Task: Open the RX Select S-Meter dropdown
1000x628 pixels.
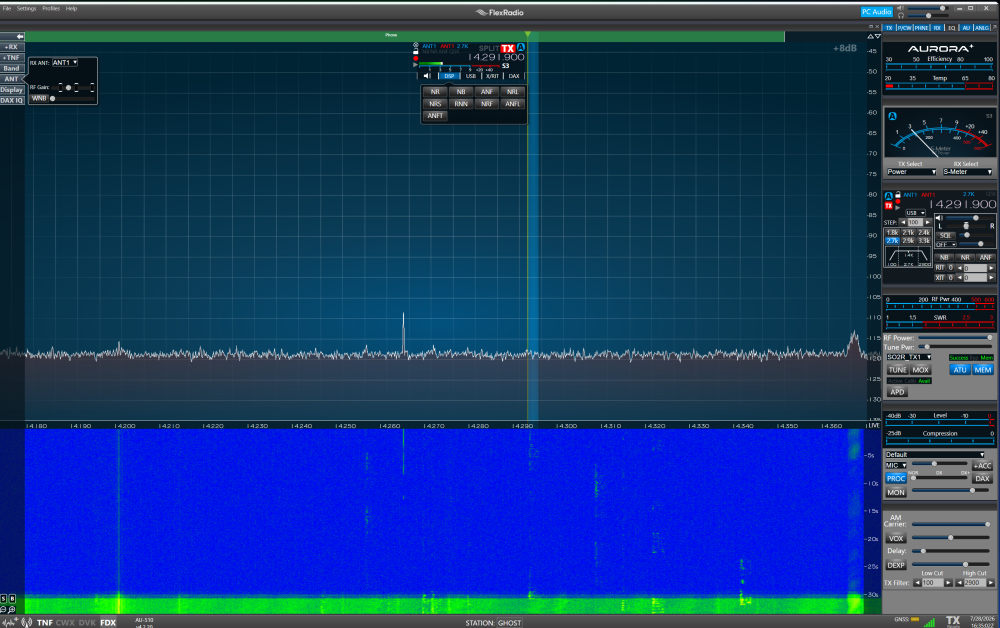Action: tap(967, 172)
